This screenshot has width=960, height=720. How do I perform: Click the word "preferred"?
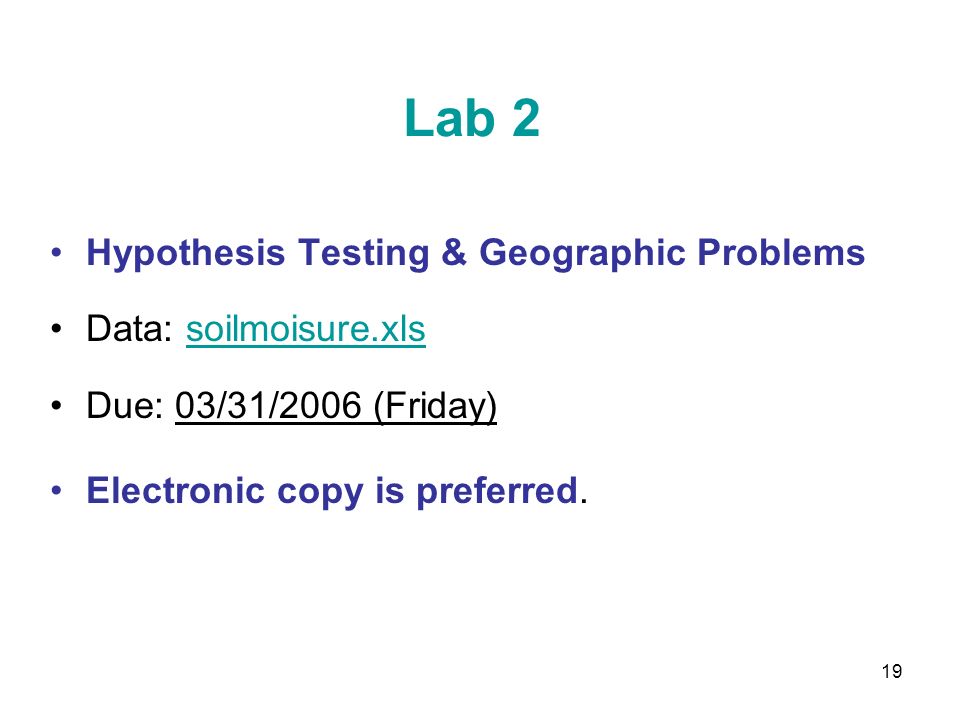(497, 492)
